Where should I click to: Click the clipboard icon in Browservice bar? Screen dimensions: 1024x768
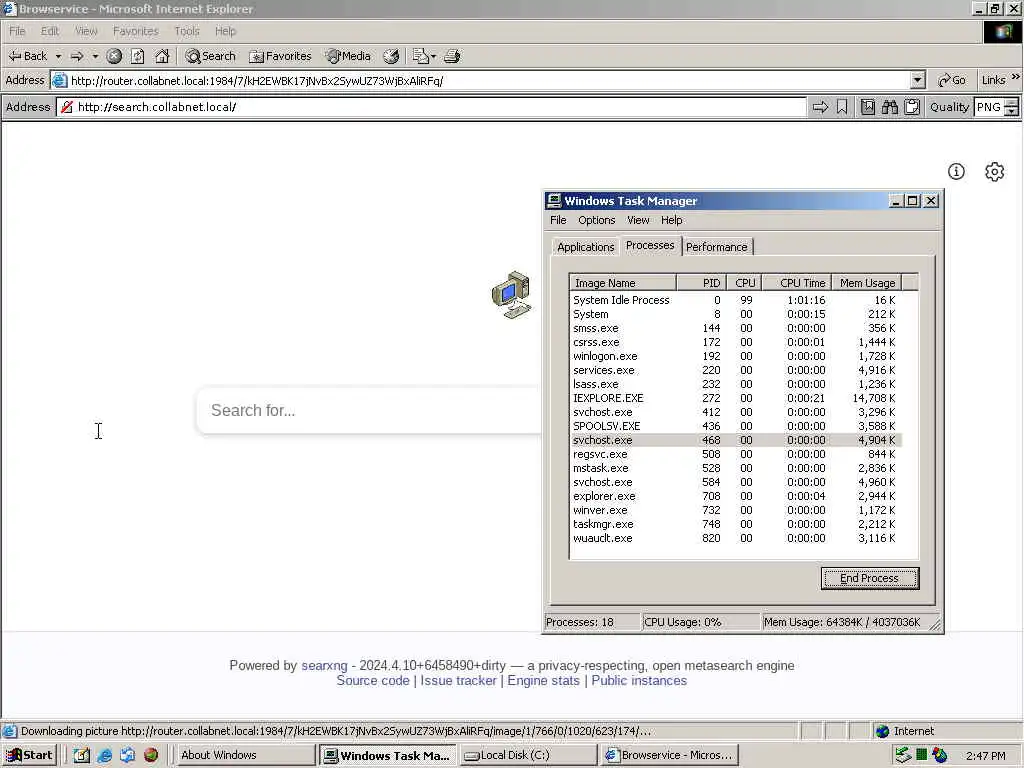coord(912,107)
